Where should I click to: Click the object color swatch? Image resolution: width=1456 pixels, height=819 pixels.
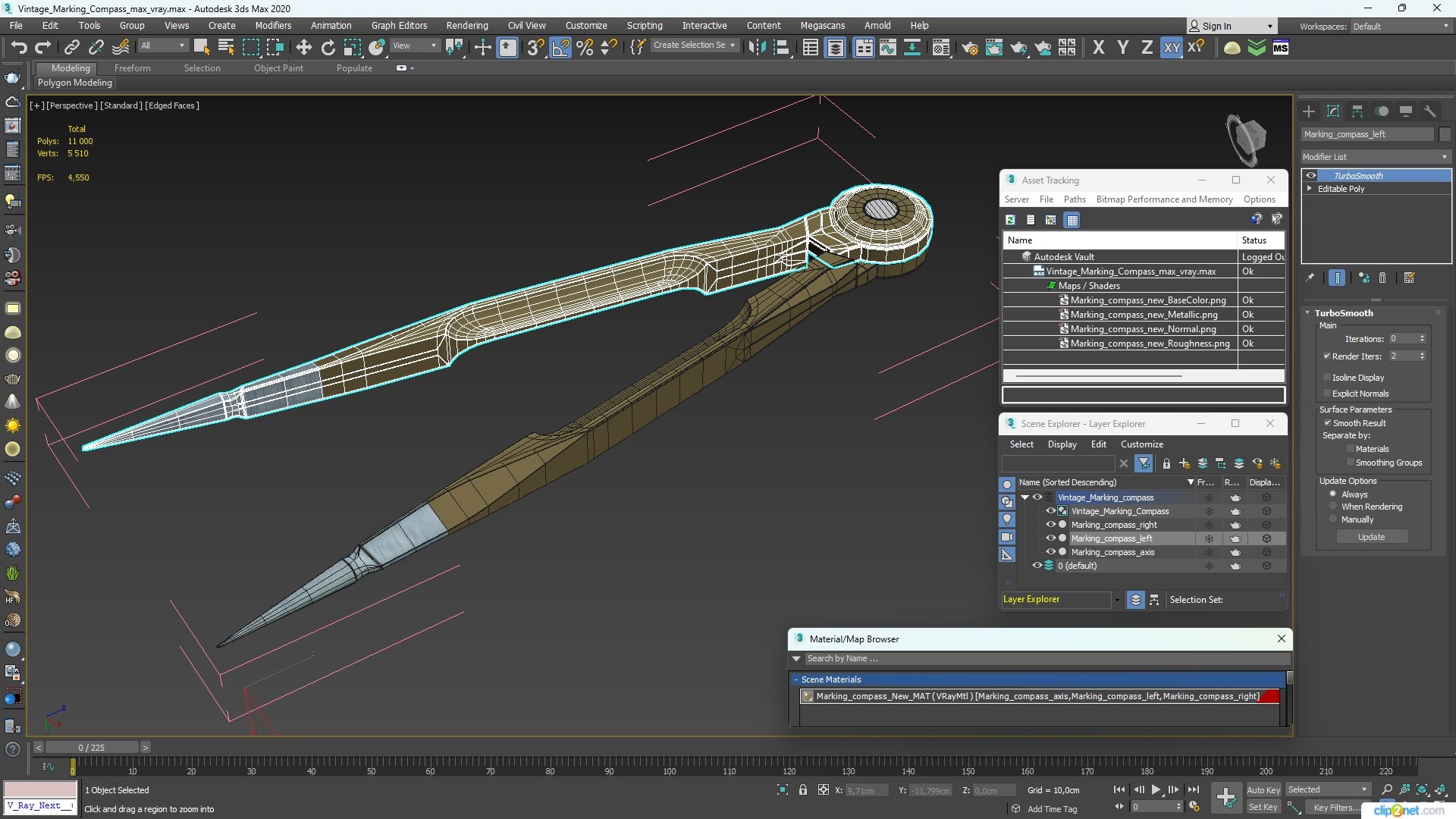pos(1445,134)
